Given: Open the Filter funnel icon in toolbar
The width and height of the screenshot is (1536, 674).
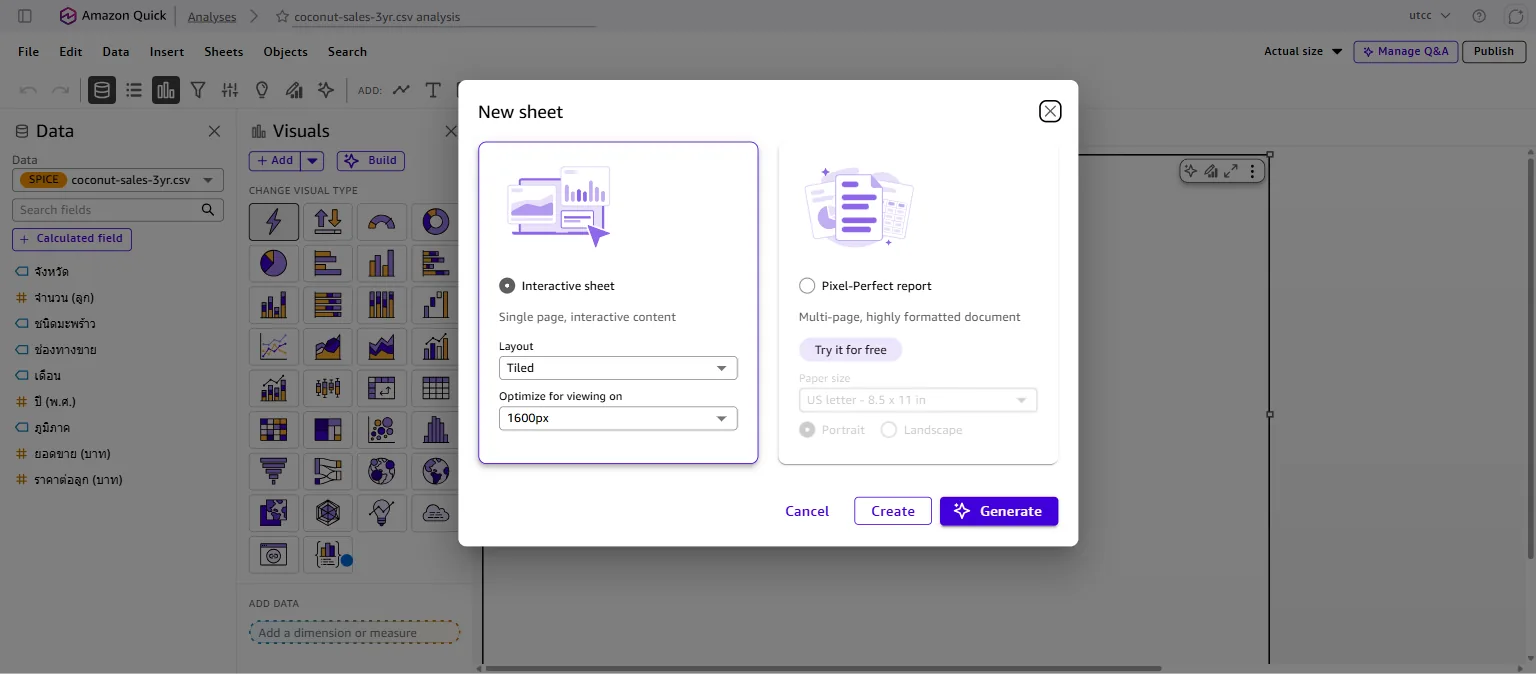Looking at the screenshot, I should pos(198,90).
